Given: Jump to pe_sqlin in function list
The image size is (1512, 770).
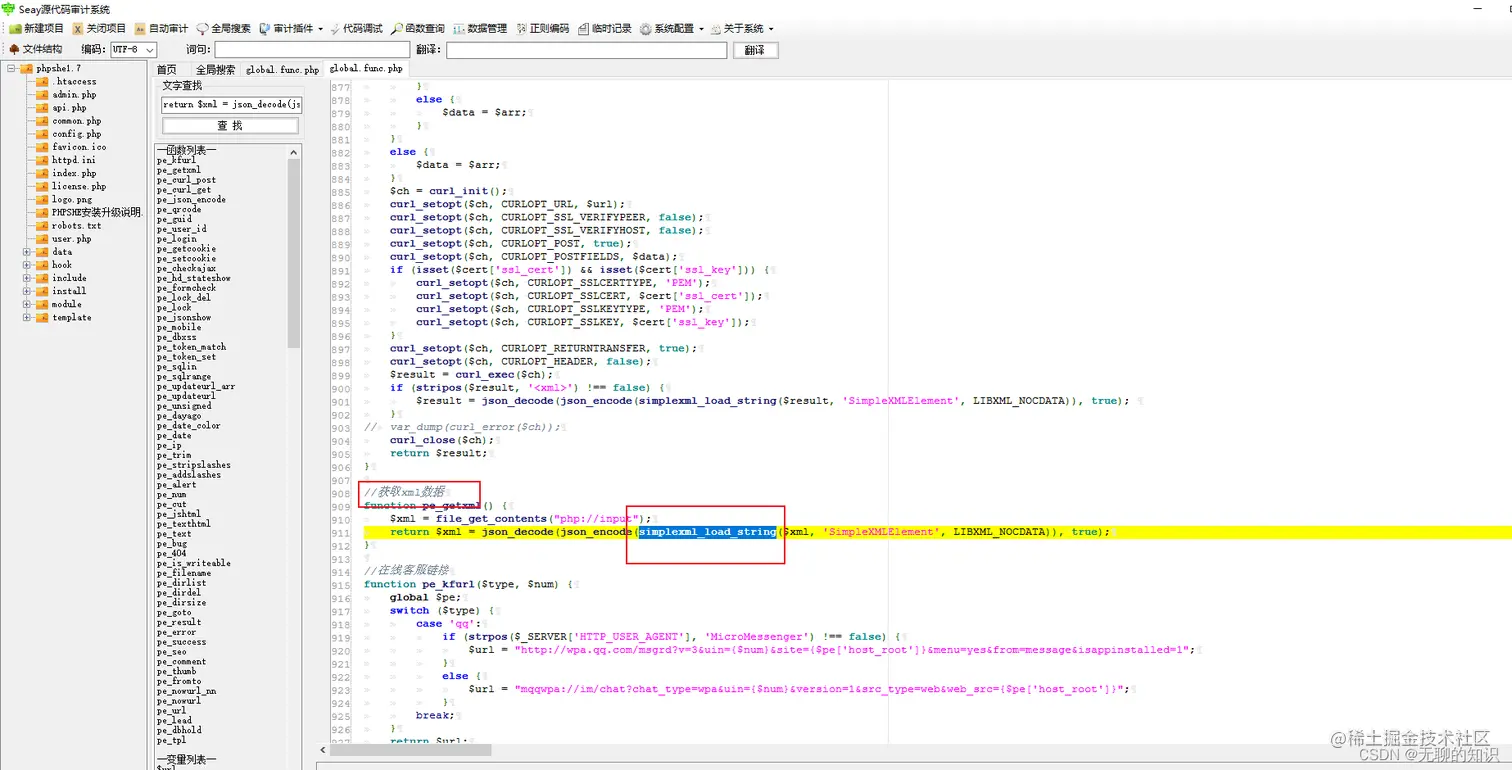Looking at the screenshot, I should point(177,366).
